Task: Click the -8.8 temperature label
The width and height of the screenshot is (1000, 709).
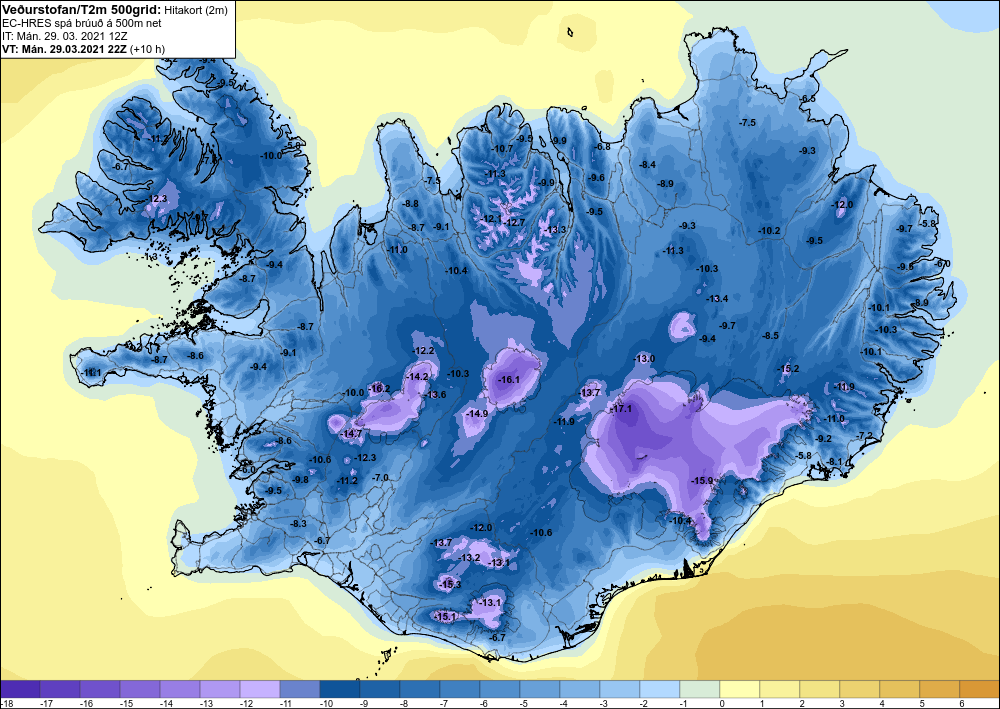Action: (x=411, y=204)
